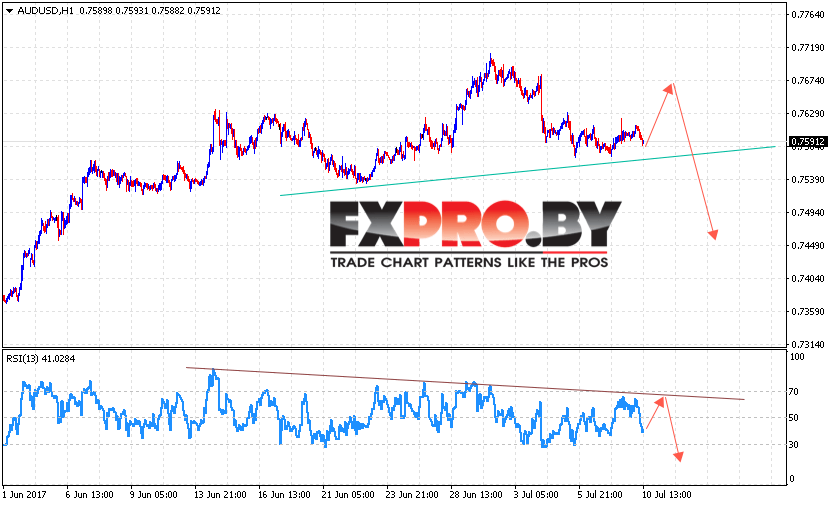Click the 0.74490 price axis label
829x506 pixels.
[x=808, y=245]
